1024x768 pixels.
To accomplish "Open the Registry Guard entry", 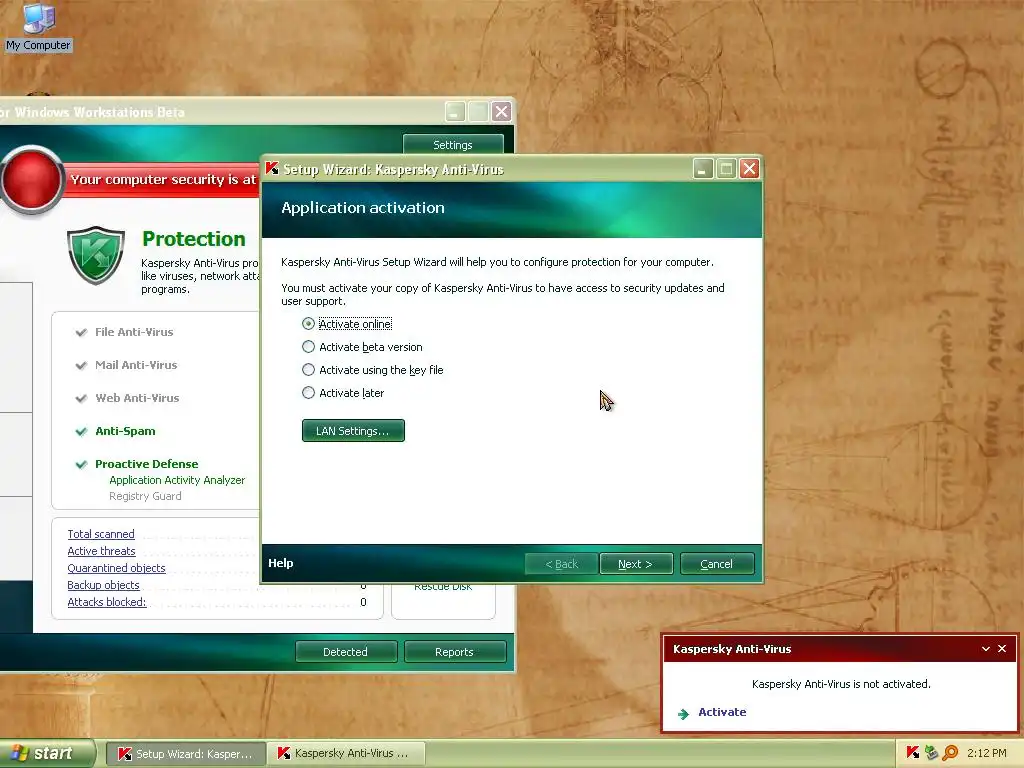I will [x=145, y=496].
